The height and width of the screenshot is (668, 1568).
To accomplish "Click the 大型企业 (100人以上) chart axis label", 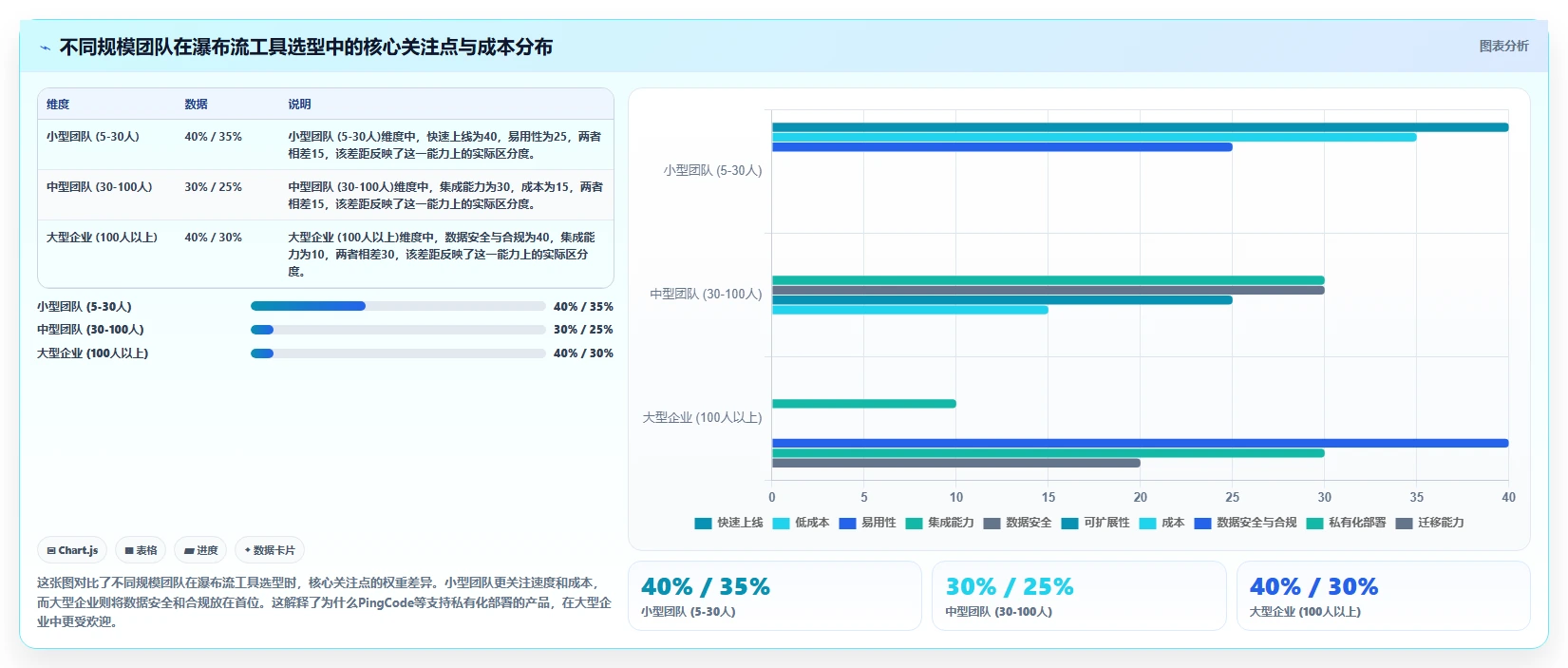I will 702,418.
